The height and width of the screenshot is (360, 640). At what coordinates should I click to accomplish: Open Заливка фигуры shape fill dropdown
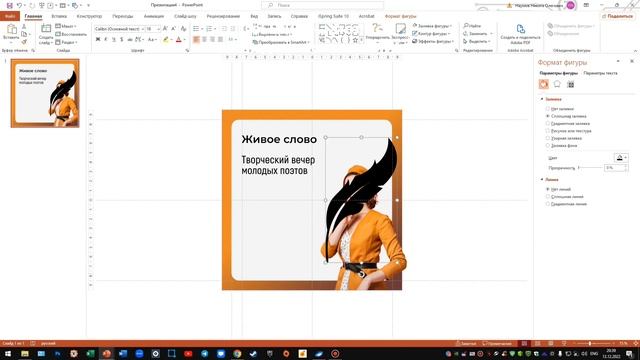click(x=432, y=26)
